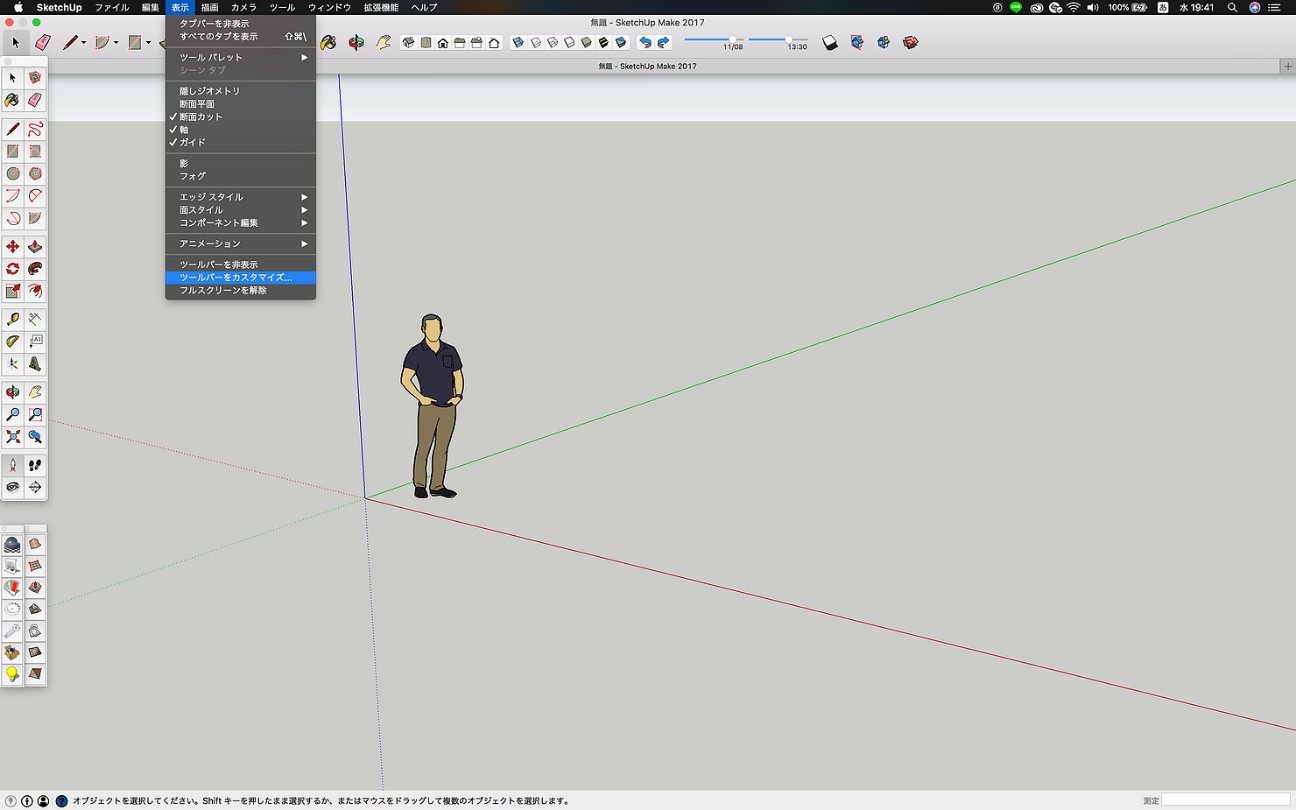This screenshot has width=1296, height=810.
Task: Uncheck the ガイド menu option
Action: coord(240,143)
